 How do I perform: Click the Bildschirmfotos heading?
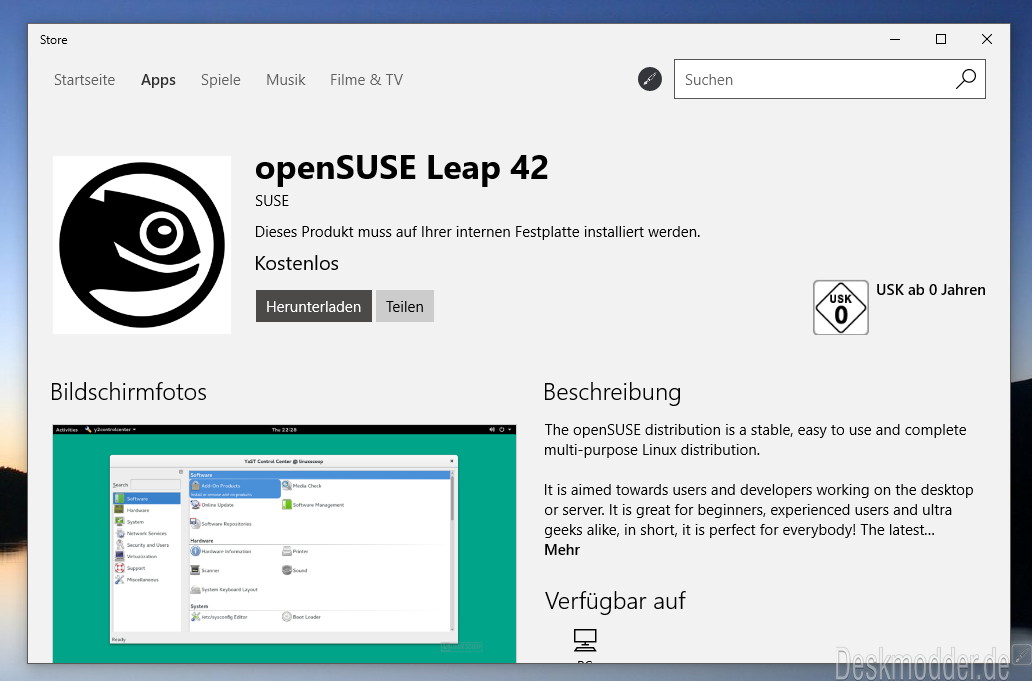pyautogui.click(x=128, y=392)
